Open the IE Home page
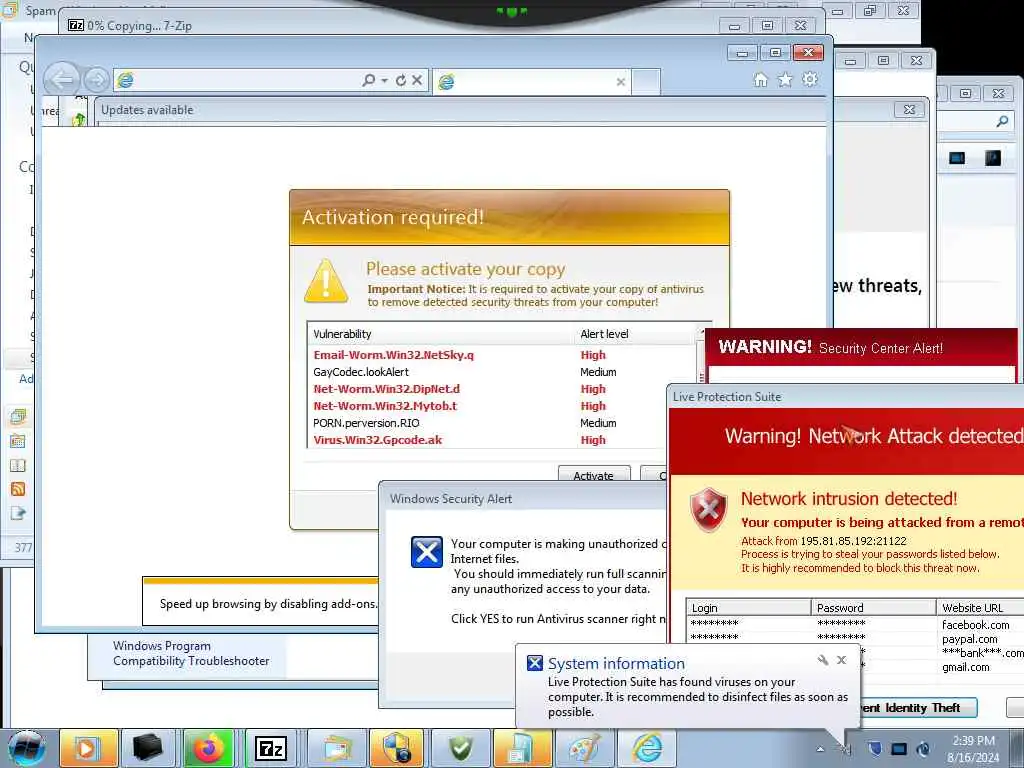The width and height of the screenshot is (1024, 768). 760,80
